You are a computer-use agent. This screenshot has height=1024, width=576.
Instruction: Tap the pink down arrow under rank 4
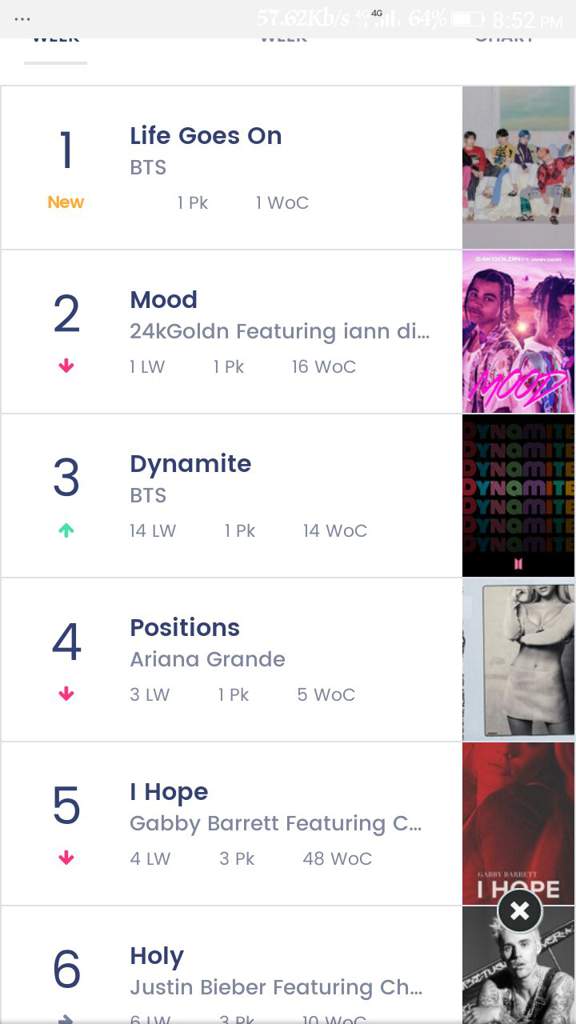[66, 694]
